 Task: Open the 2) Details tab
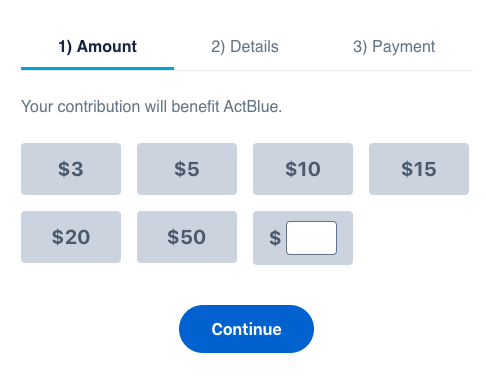pyautogui.click(x=245, y=46)
